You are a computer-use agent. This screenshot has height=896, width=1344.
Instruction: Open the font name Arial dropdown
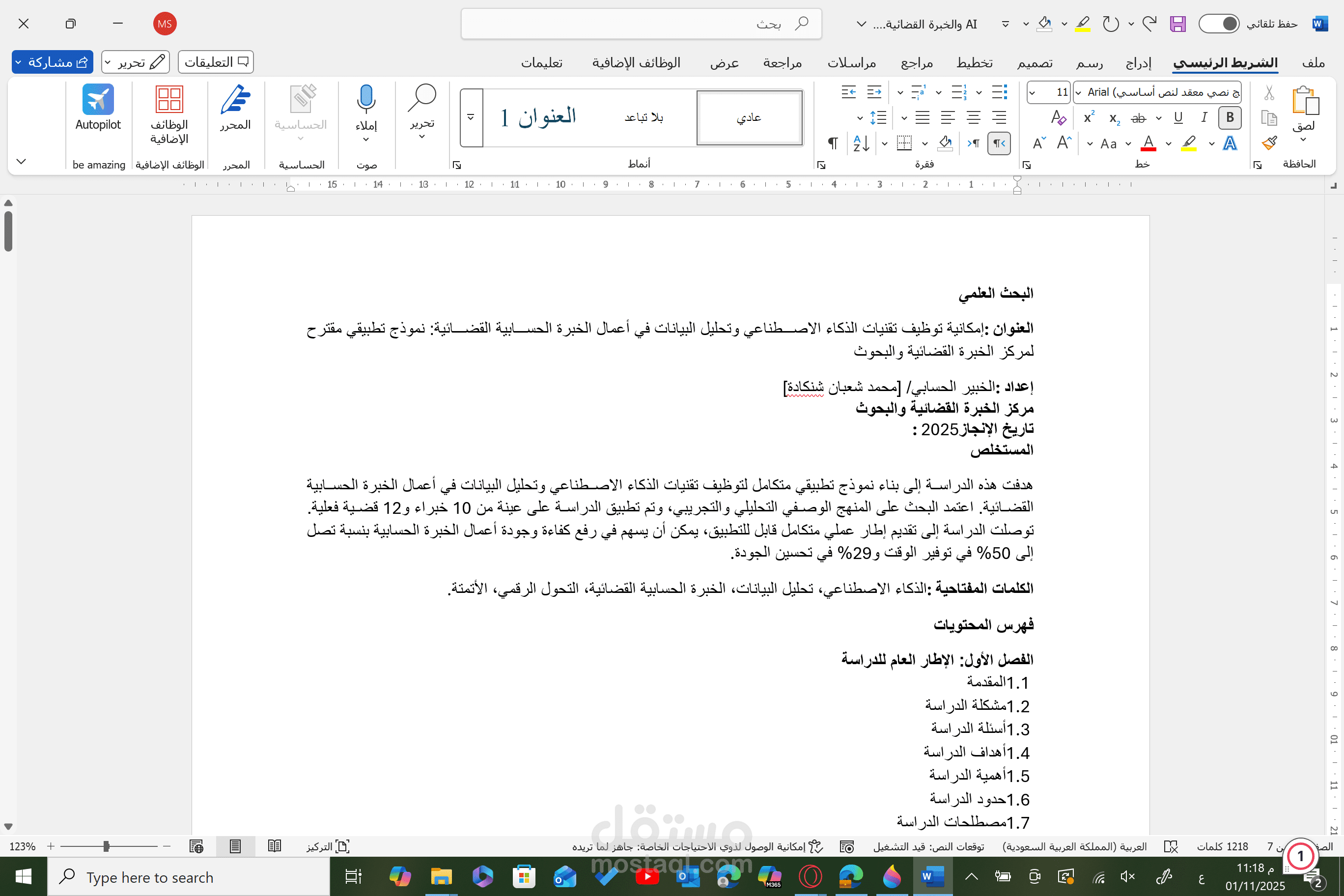[1078, 92]
